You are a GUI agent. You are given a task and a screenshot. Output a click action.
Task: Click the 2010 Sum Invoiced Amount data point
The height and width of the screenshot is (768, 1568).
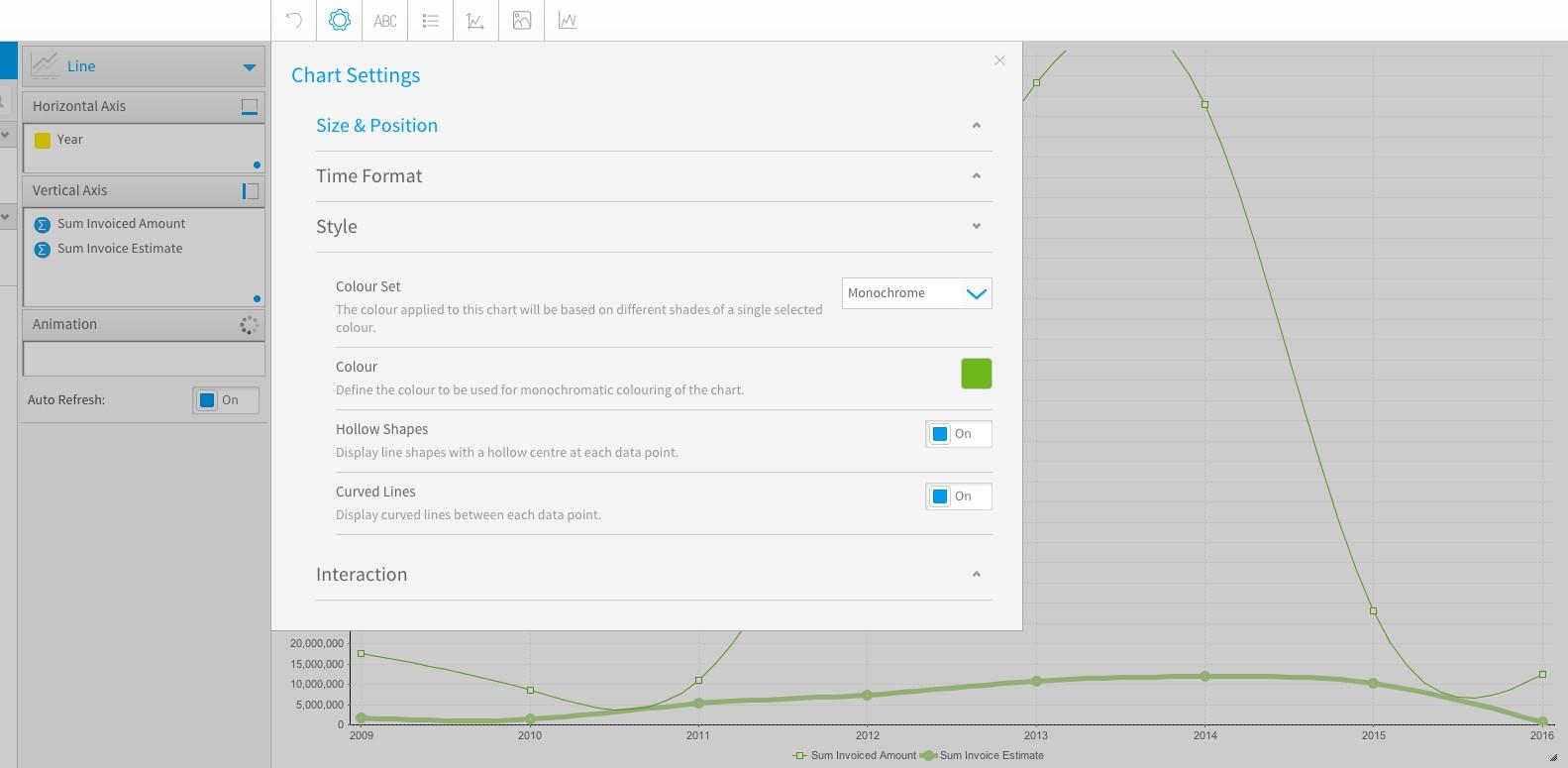[x=530, y=691]
